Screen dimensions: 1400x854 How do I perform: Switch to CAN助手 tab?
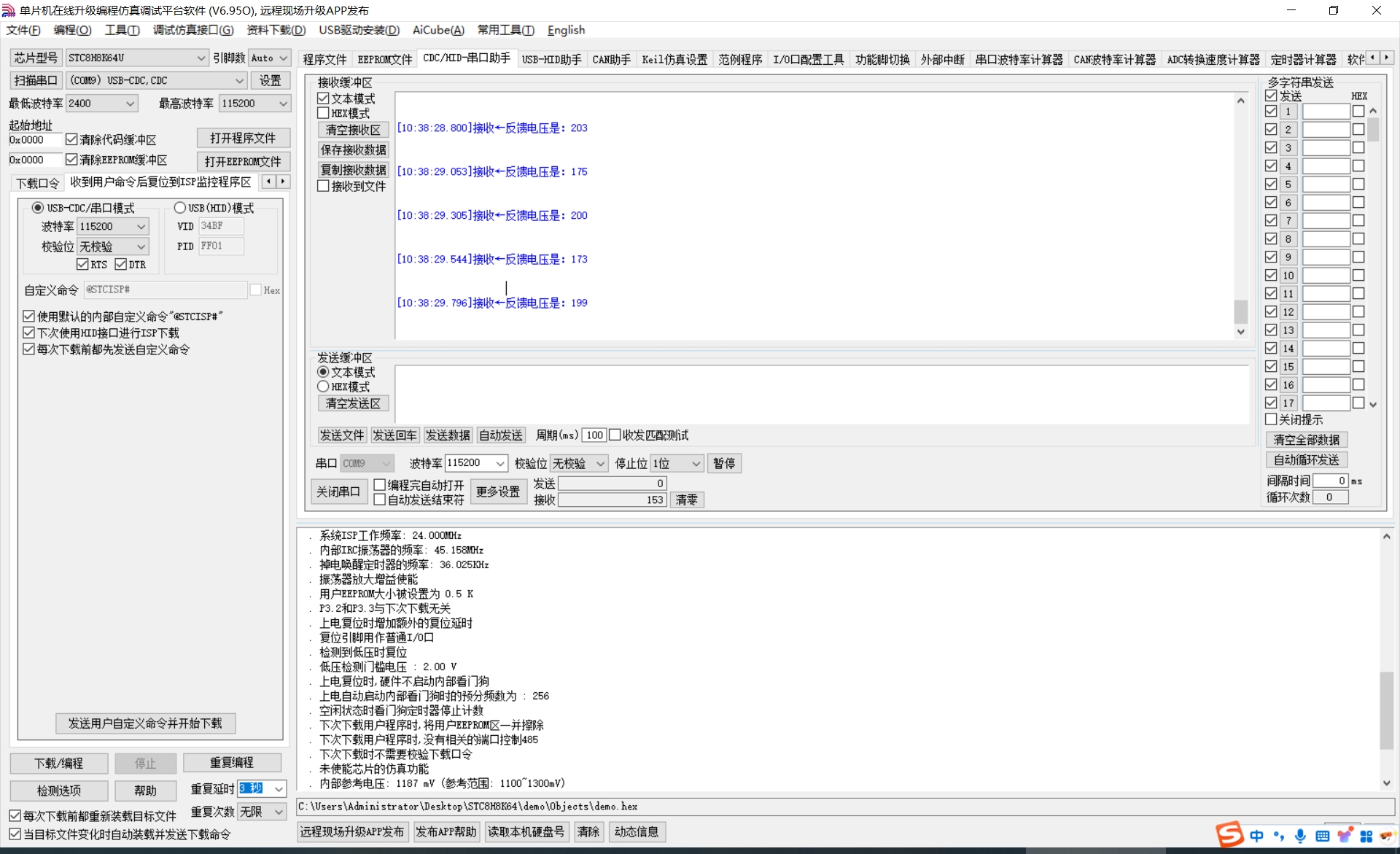[611, 59]
